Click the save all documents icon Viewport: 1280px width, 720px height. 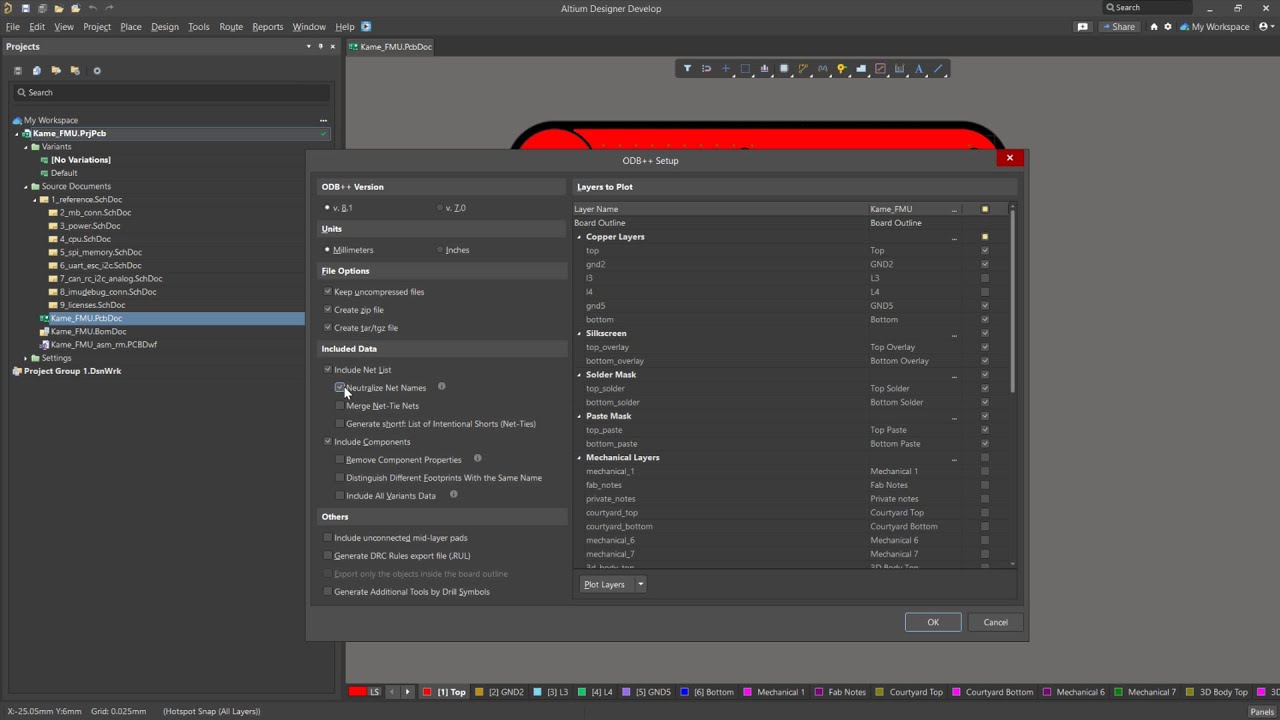(42, 9)
